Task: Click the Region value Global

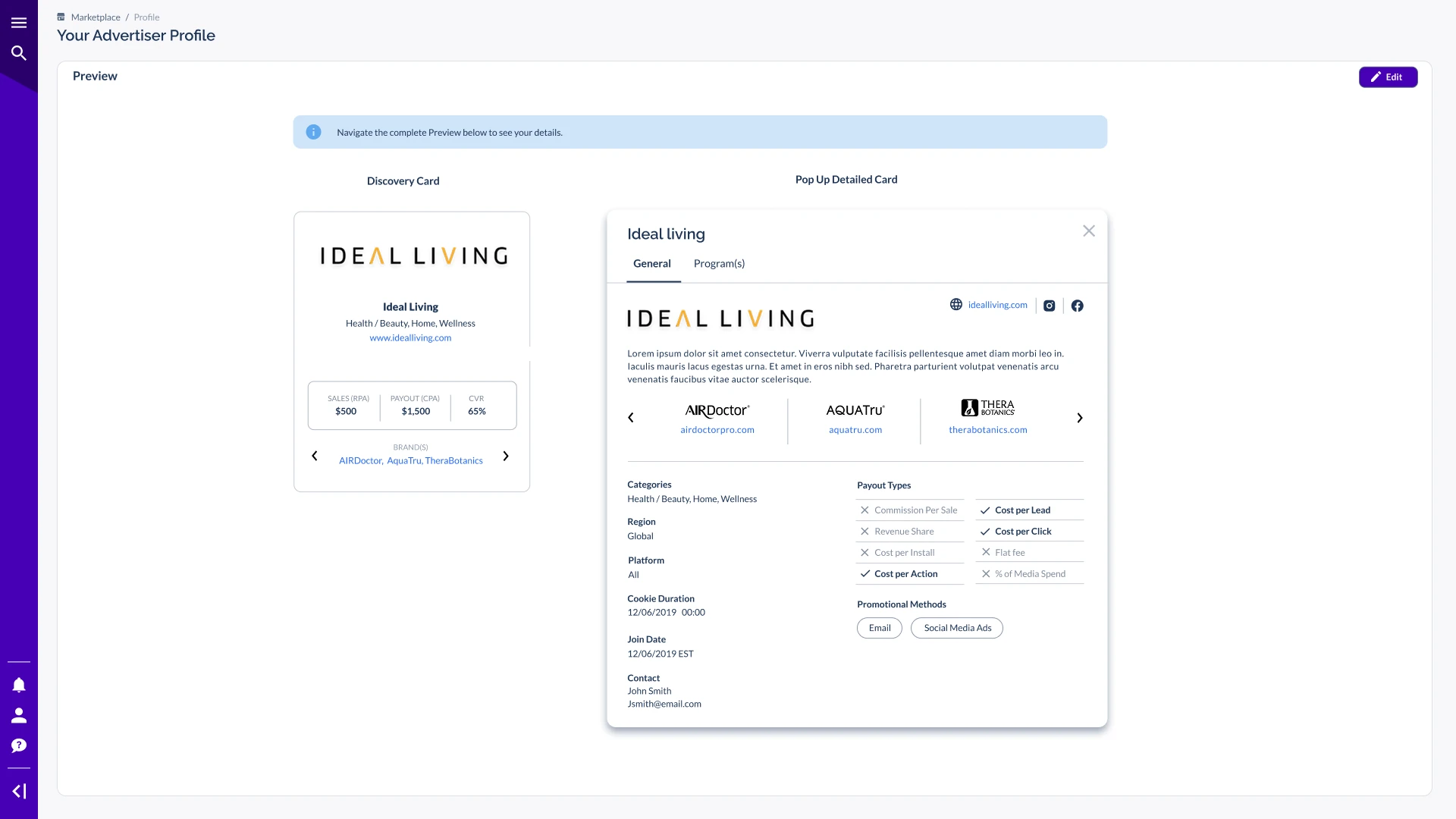Action: (x=640, y=536)
